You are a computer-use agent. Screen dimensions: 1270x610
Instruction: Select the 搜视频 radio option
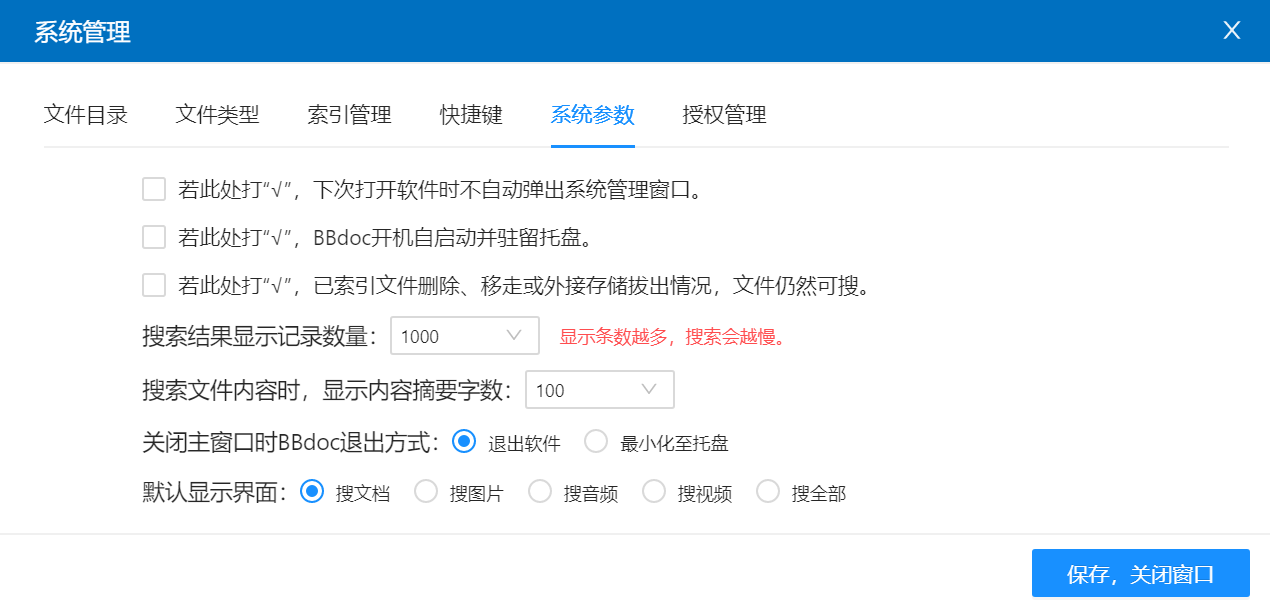654,491
